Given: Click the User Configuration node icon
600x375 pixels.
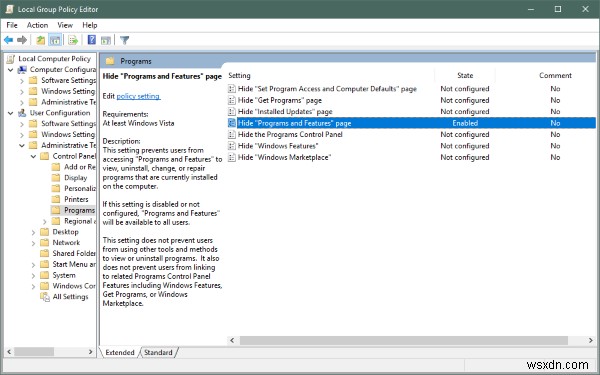Looking at the screenshot, I should click(x=23, y=113).
